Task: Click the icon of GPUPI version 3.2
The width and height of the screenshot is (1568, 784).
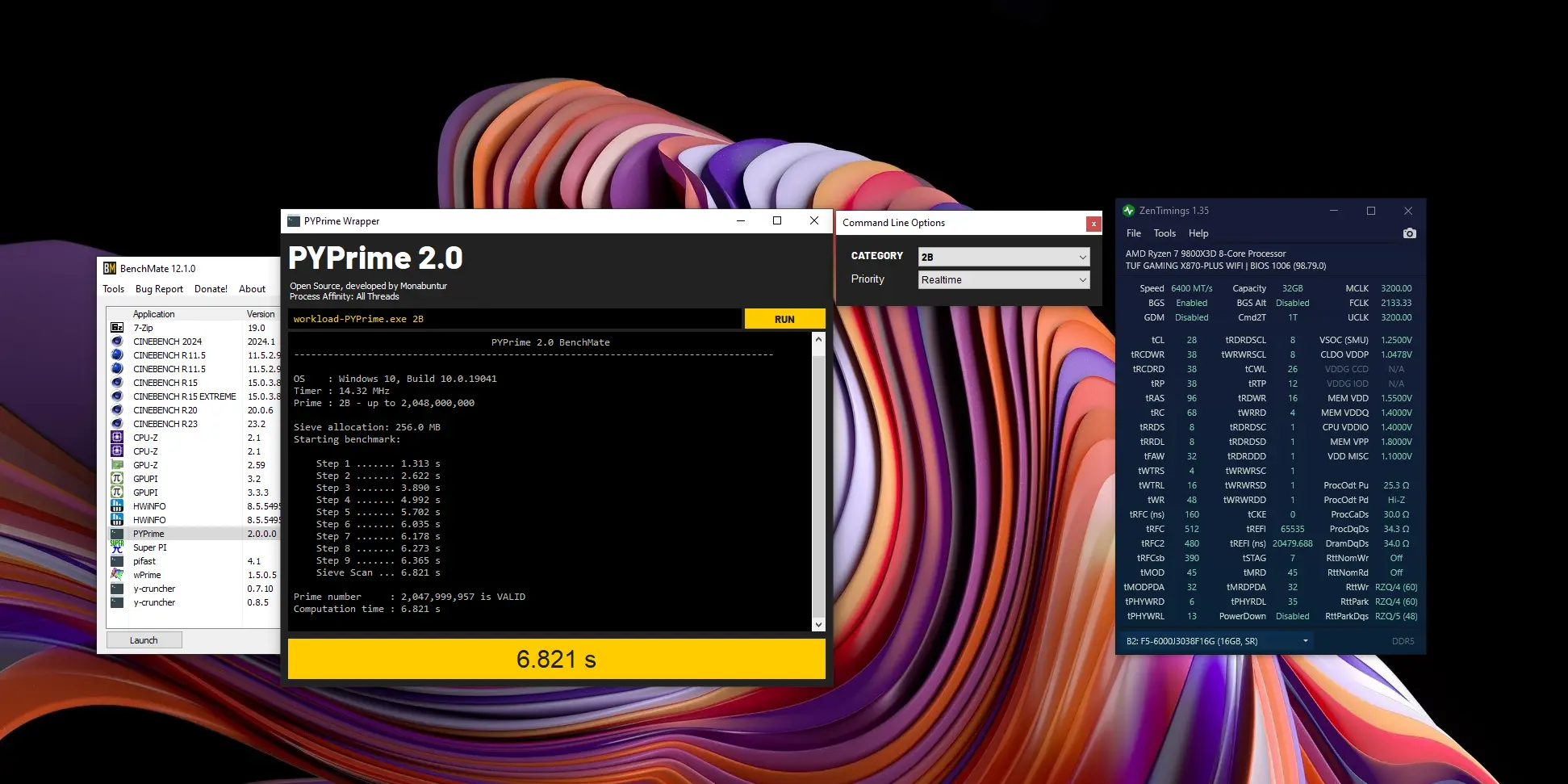Action: (x=117, y=479)
